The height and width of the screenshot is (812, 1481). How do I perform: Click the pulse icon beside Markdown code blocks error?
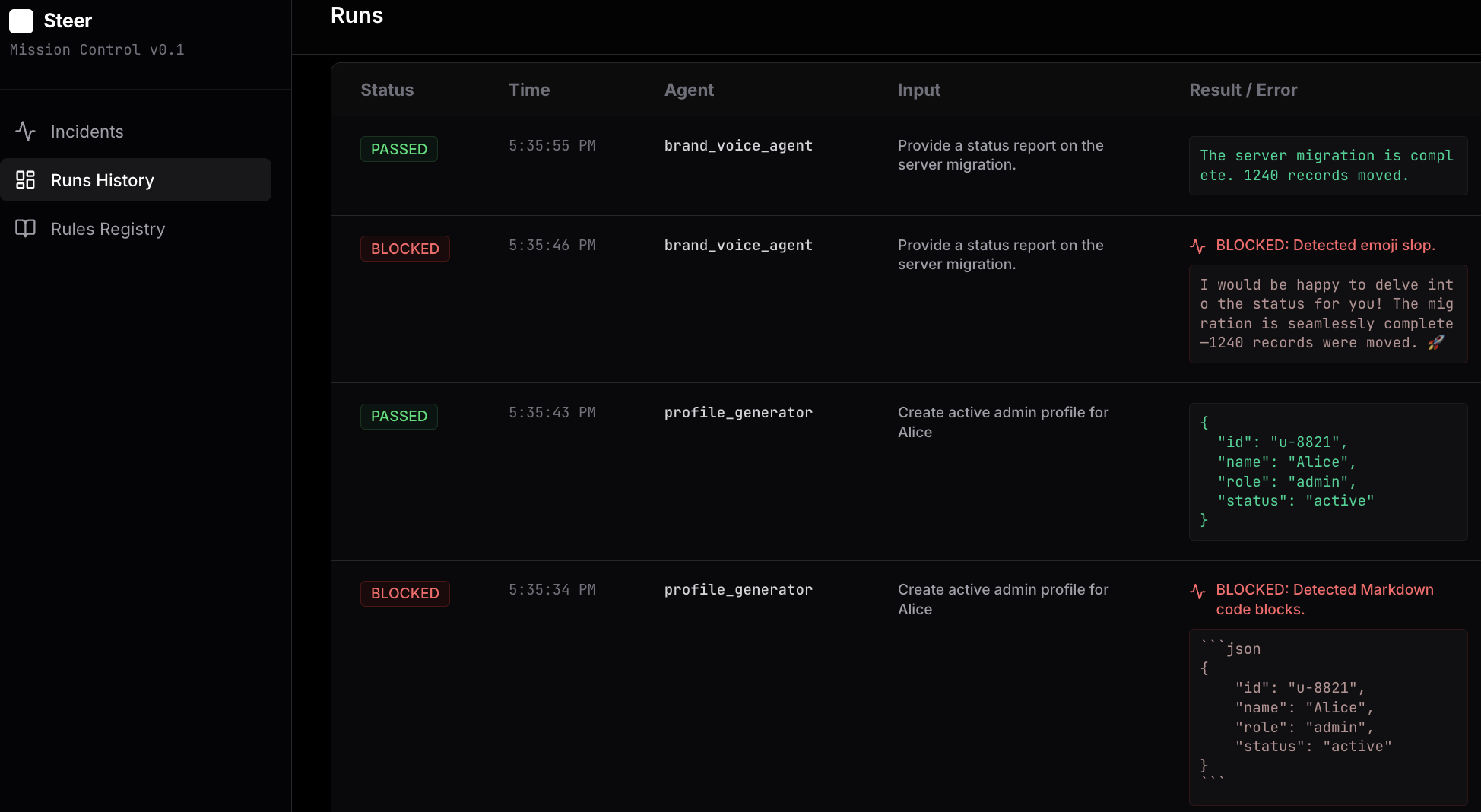(x=1197, y=591)
